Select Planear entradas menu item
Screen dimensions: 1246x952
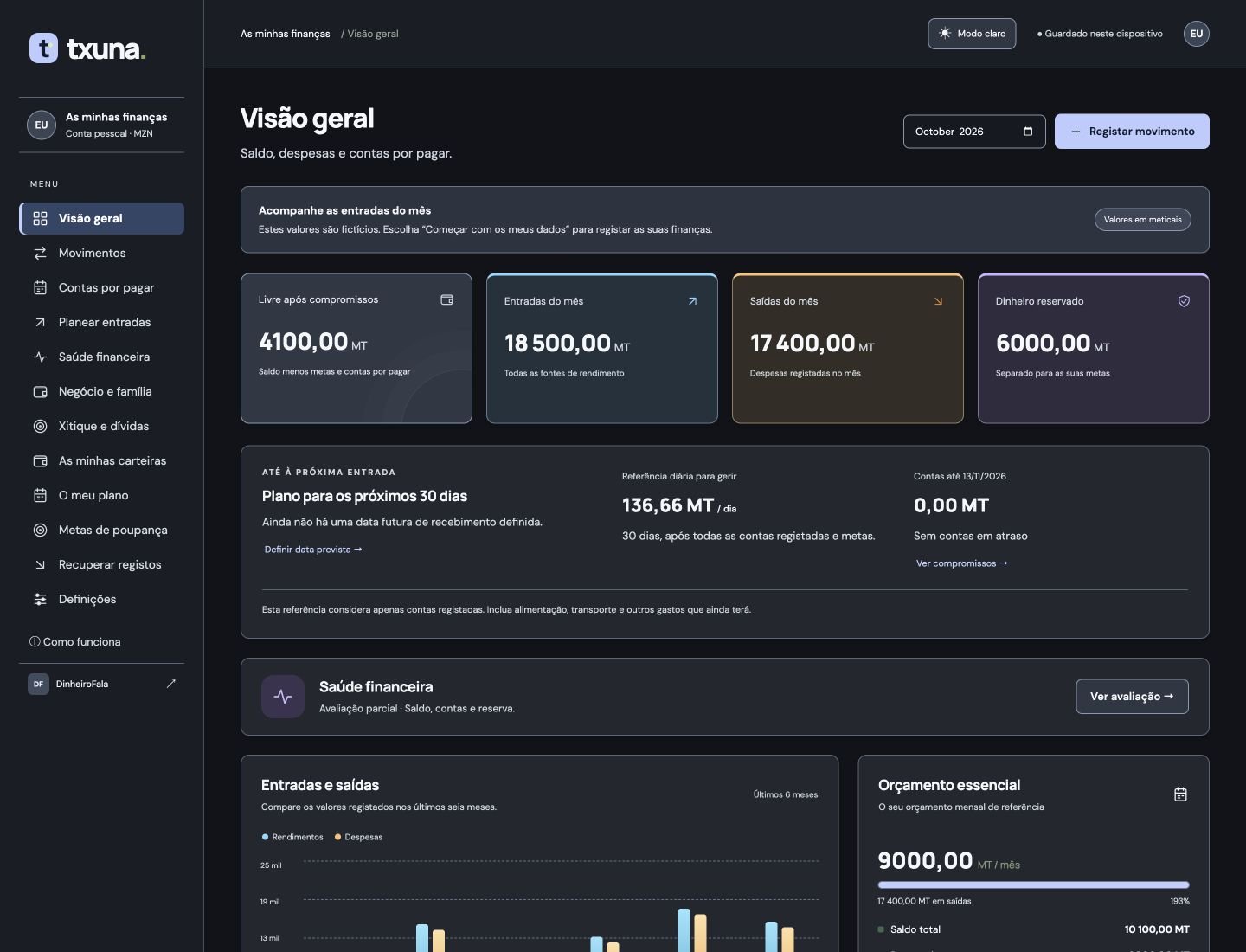pos(101,322)
